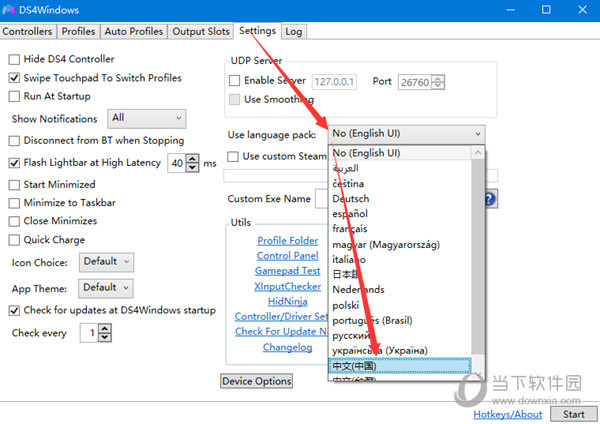Click the Check For Update Now link
The image size is (600, 424).
(281, 331)
